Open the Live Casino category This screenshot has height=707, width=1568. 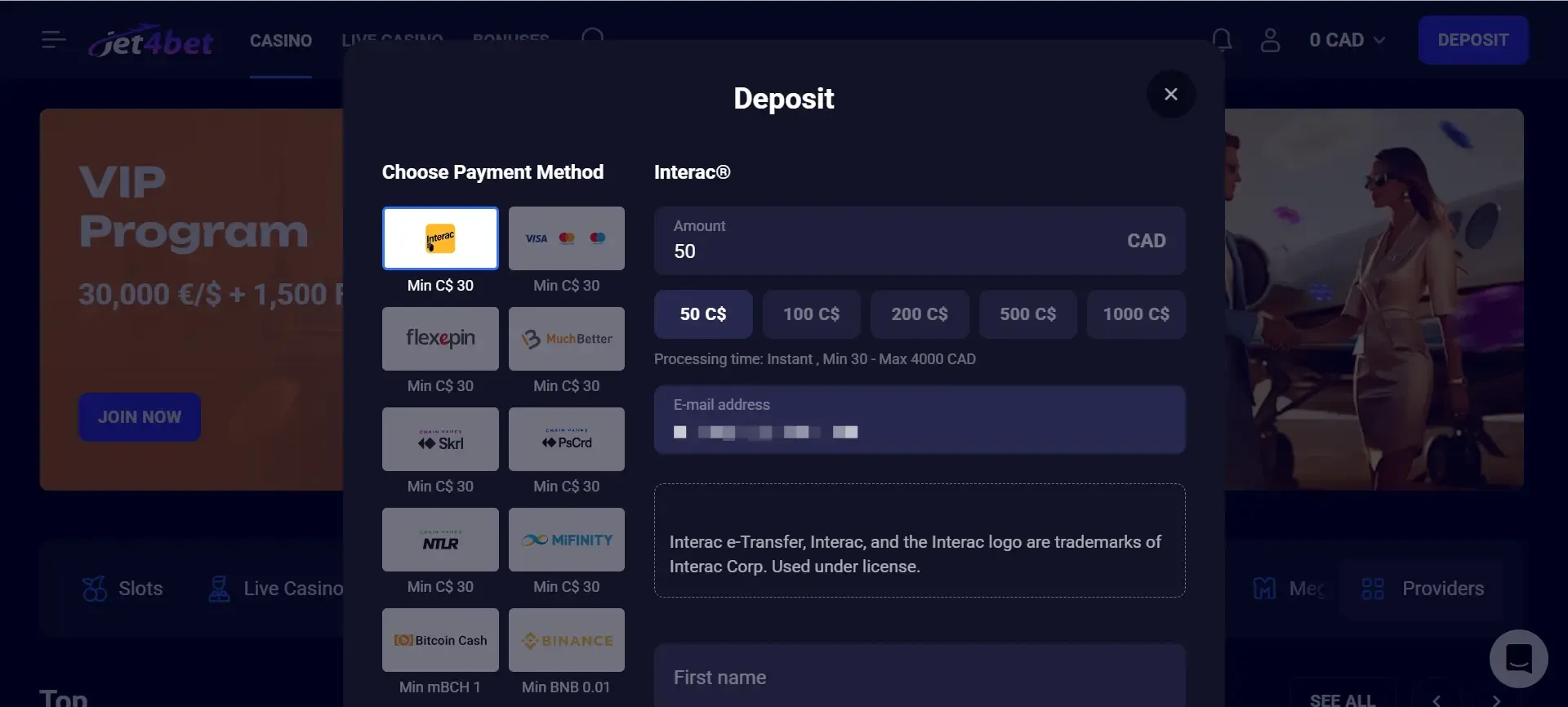275,589
